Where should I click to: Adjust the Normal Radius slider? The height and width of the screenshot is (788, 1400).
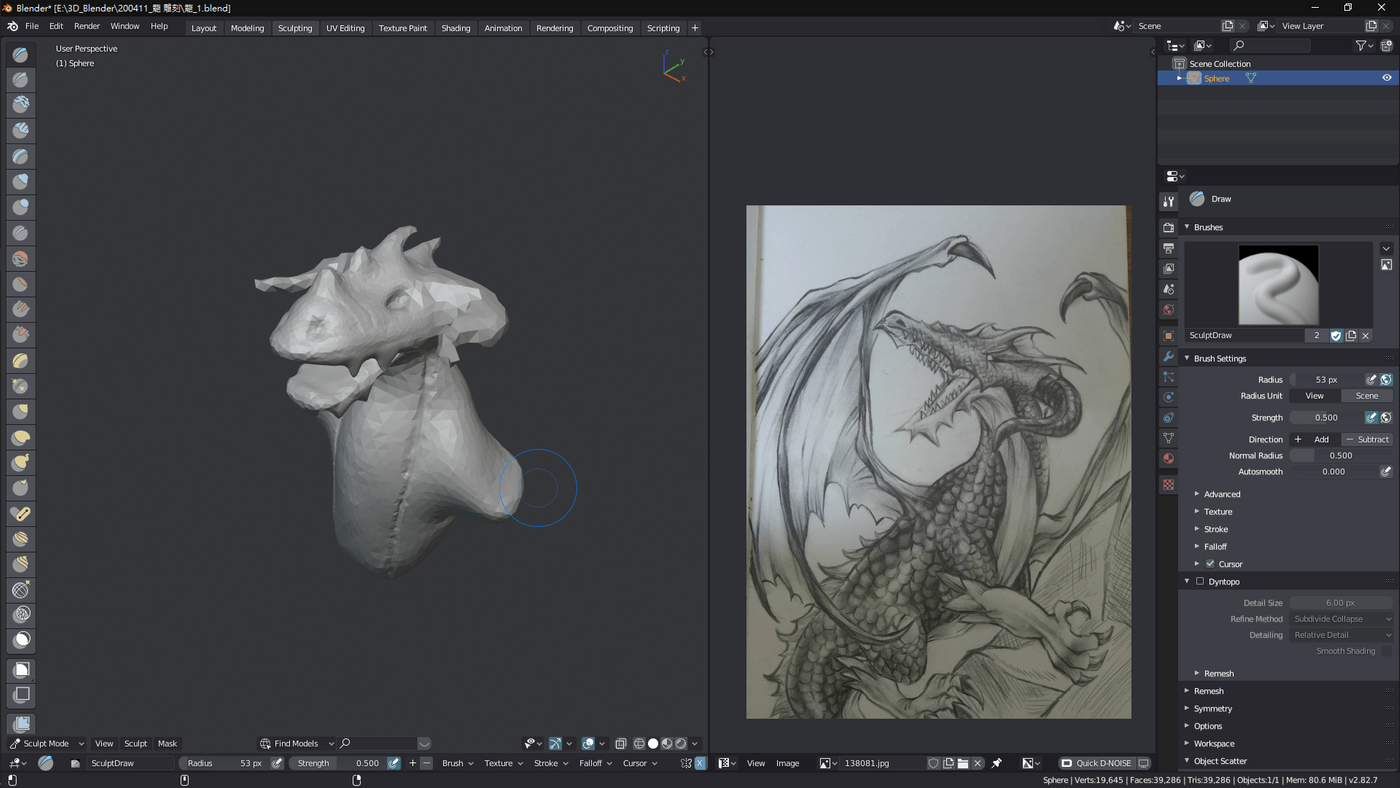click(1340, 456)
